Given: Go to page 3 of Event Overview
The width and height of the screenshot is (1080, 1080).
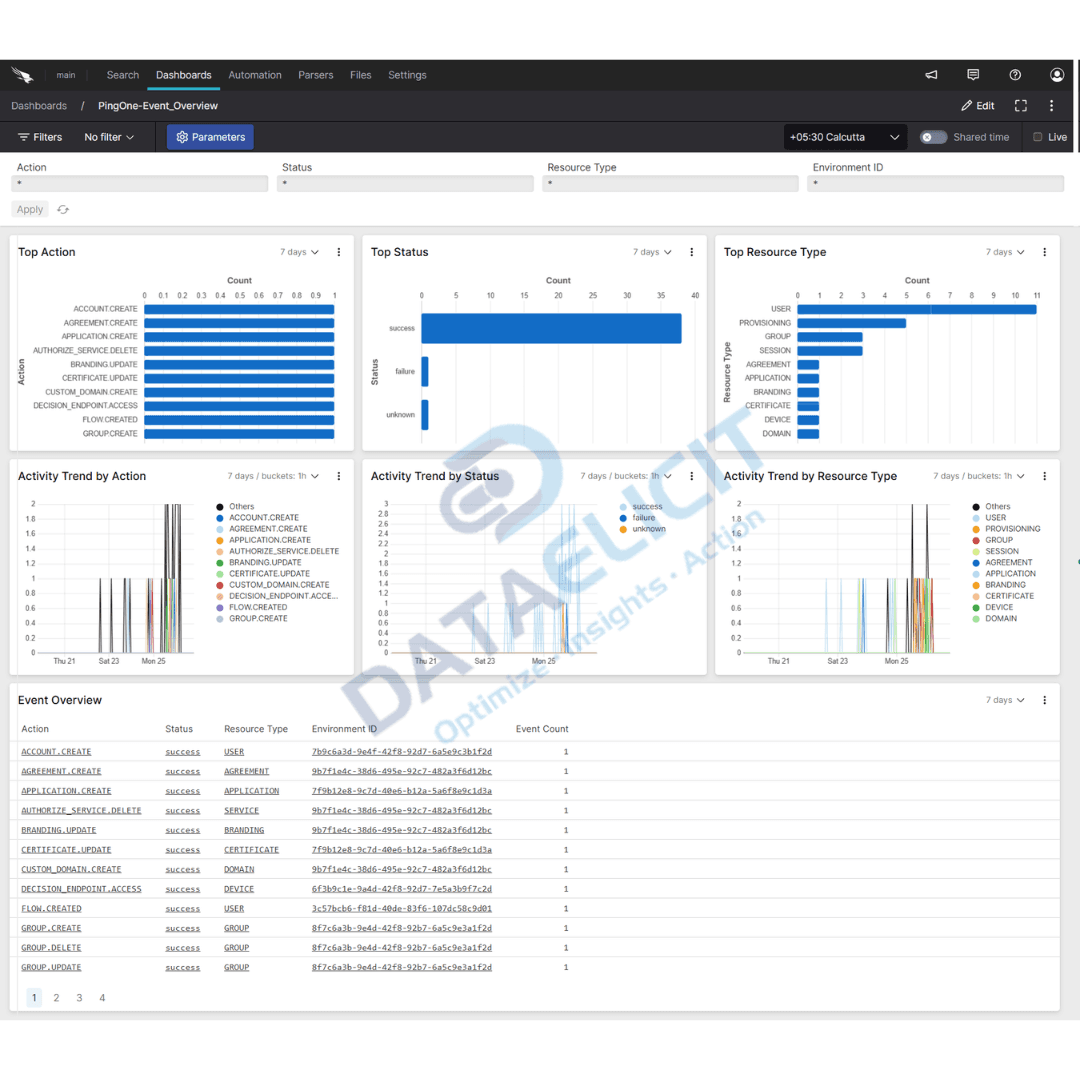Looking at the screenshot, I should (79, 997).
